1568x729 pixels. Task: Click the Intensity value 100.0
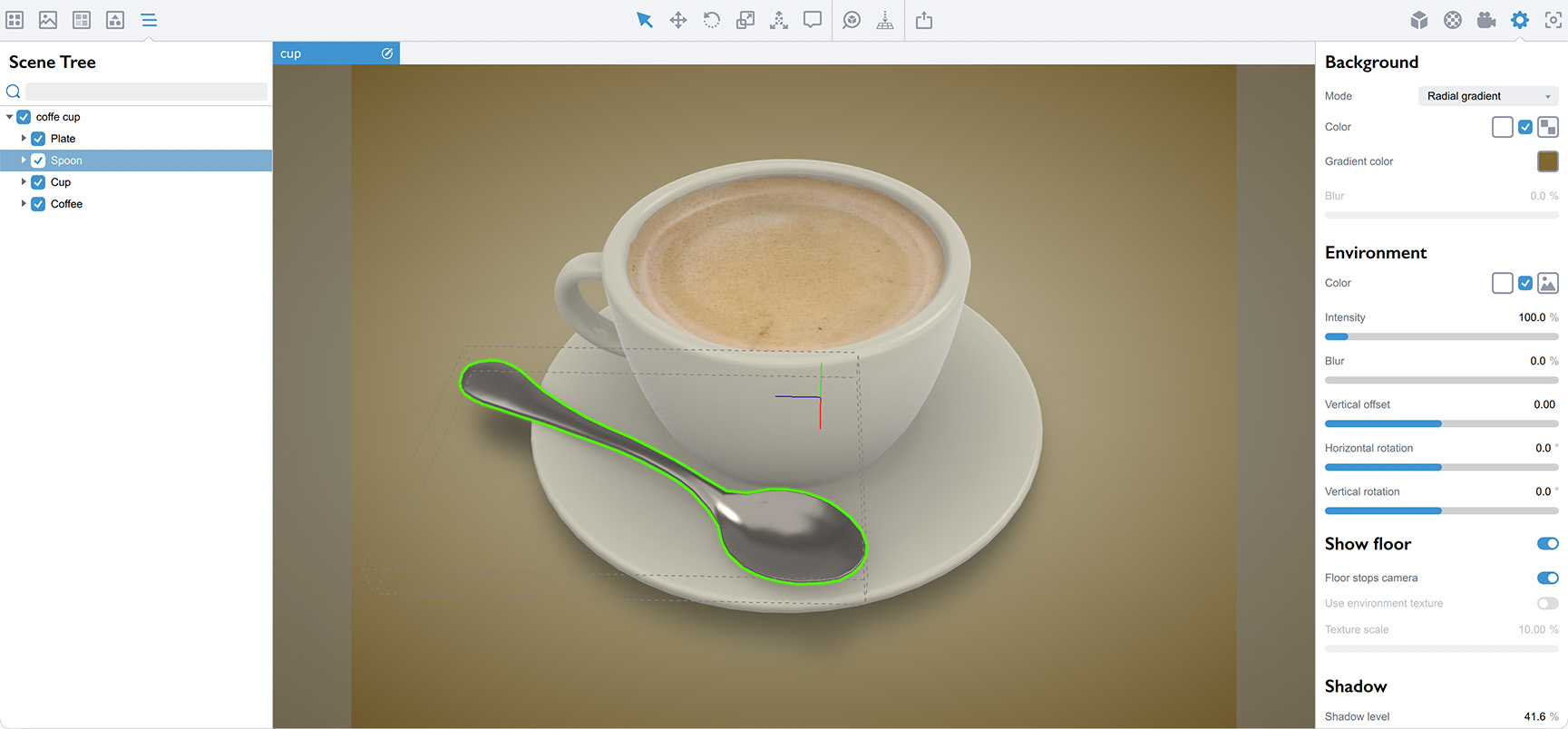(1532, 317)
